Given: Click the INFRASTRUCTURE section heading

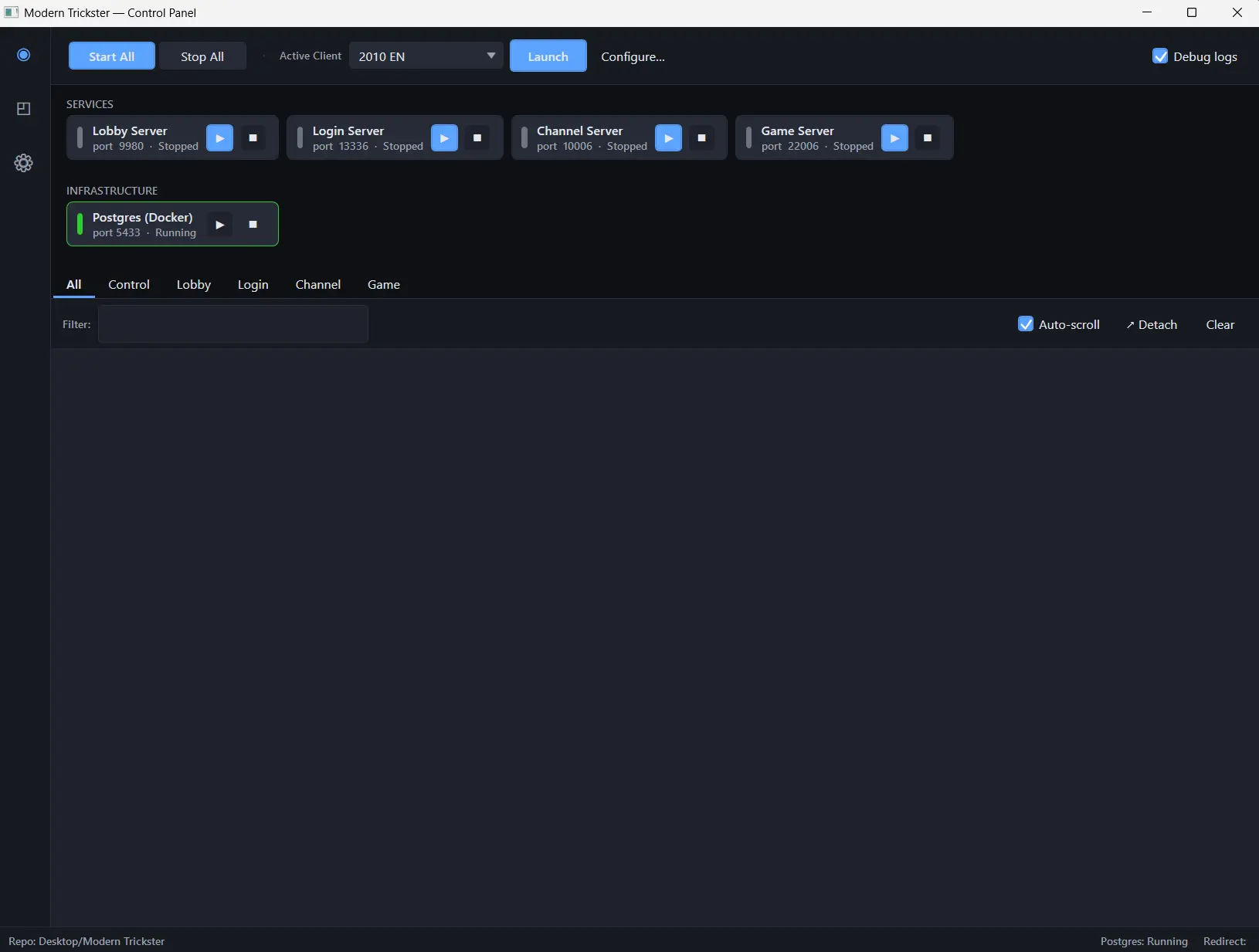Looking at the screenshot, I should (x=112, y=191).
